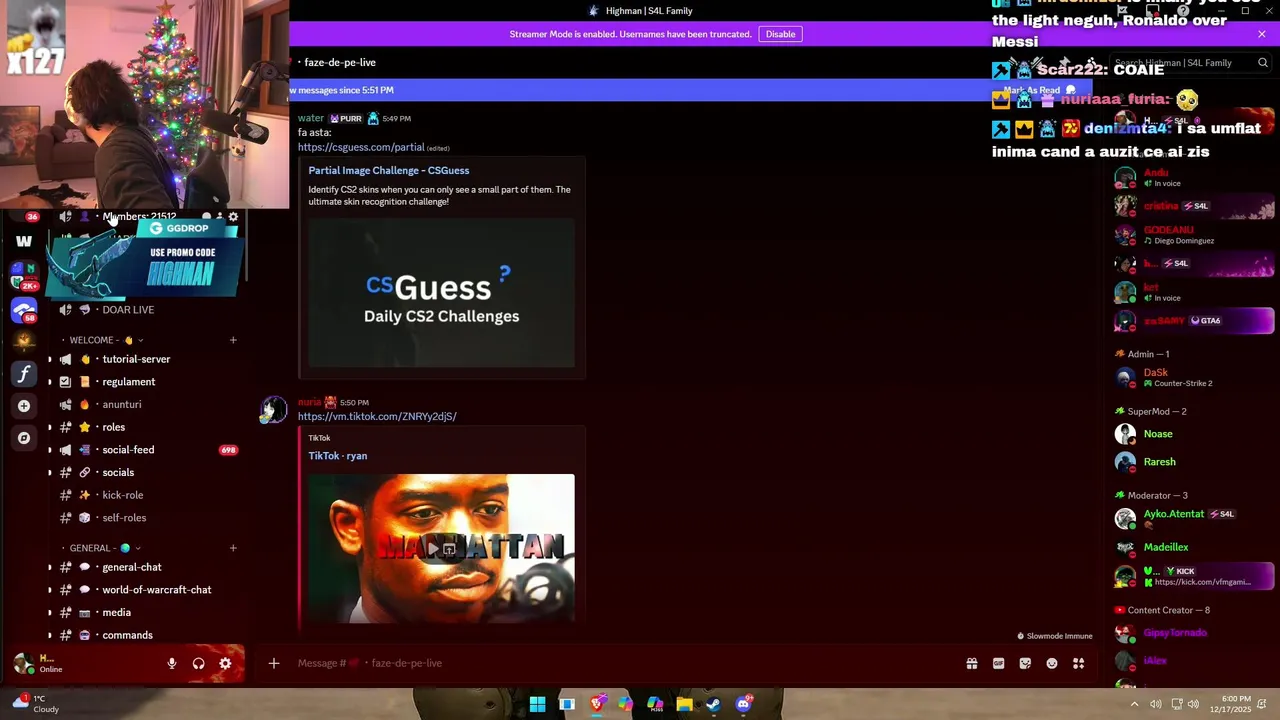Open Steam from taskbar
The image size is (1280, 720).
pyautogui.click(x=713, y=704)
